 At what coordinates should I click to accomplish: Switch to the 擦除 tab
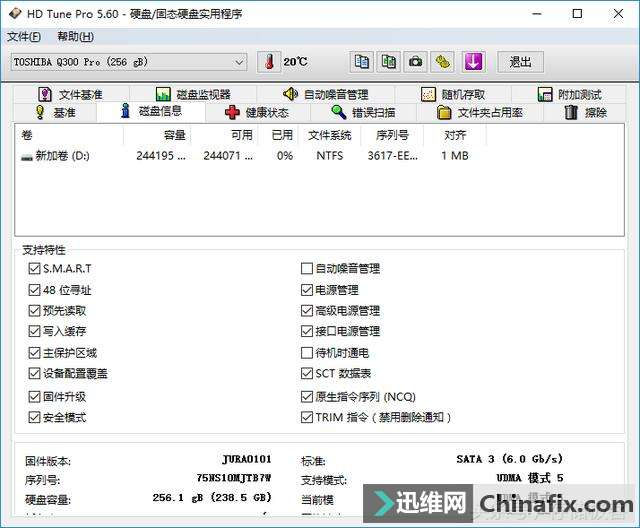click(x=585, y=112)
